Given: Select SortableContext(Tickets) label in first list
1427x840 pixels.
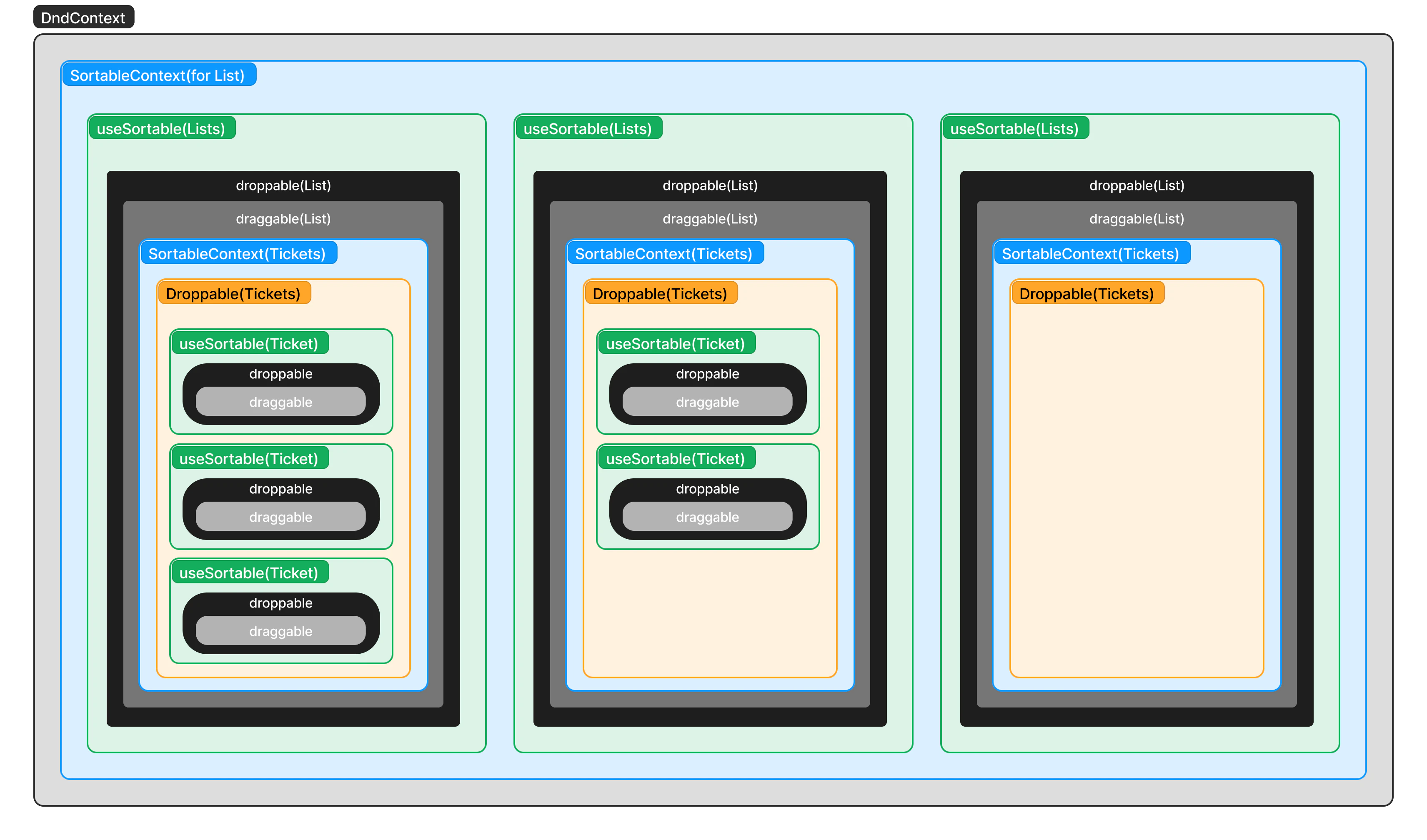Looking at the screenshot, I should tap(237, 254).
